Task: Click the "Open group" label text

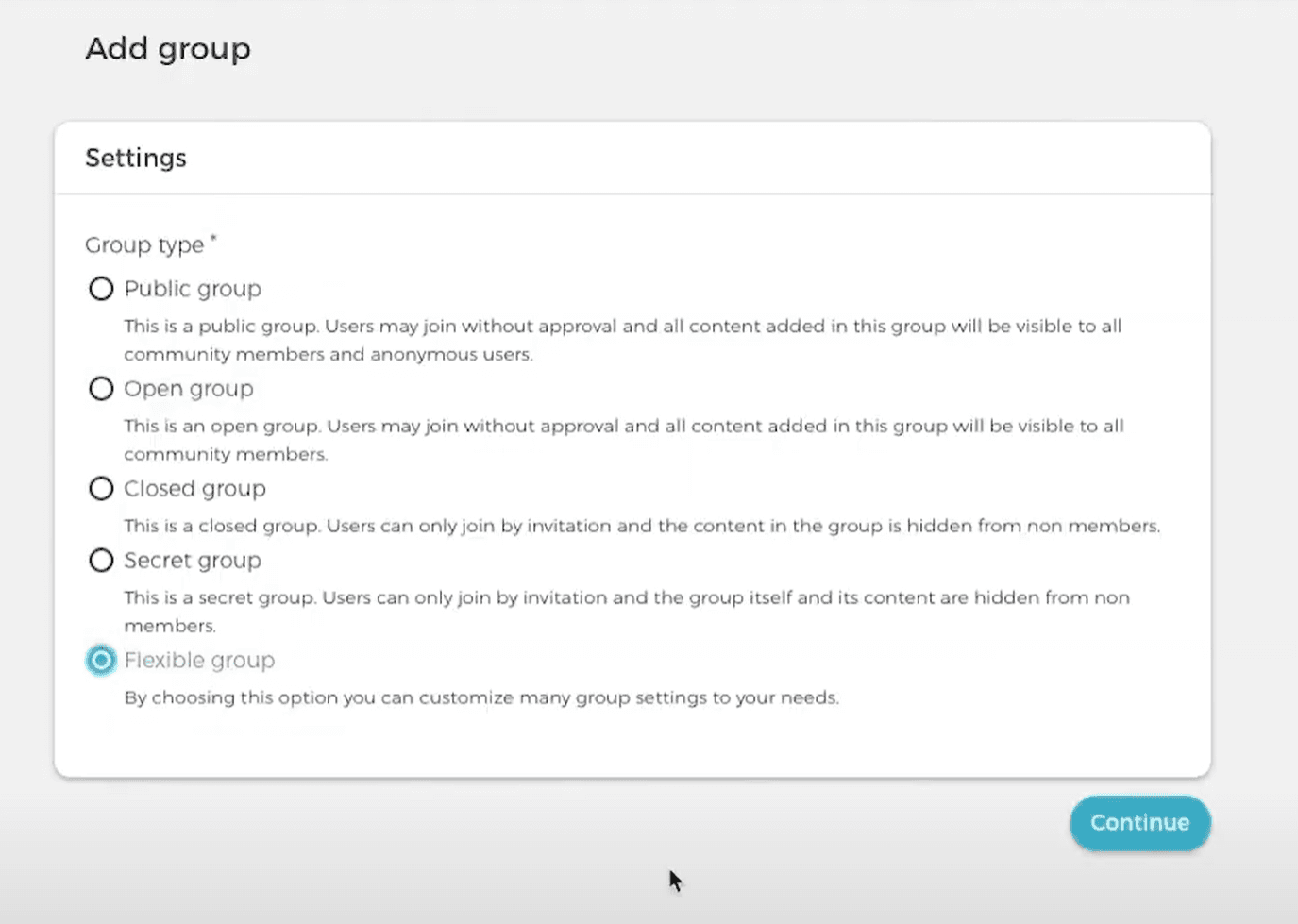Action: 189,389
